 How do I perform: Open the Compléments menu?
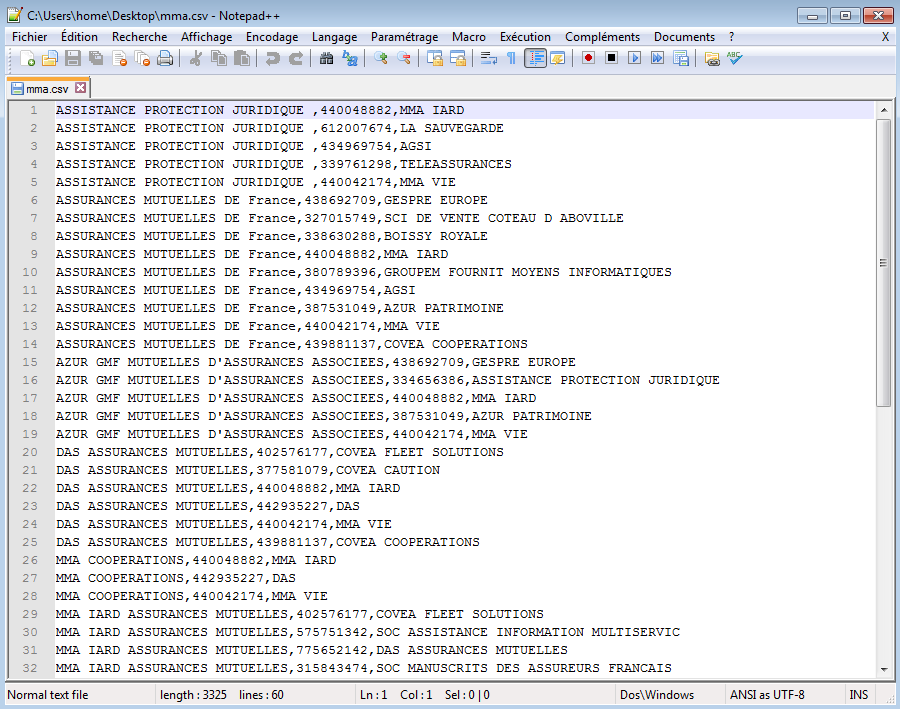pyautogui.click(x=602, y=37)
